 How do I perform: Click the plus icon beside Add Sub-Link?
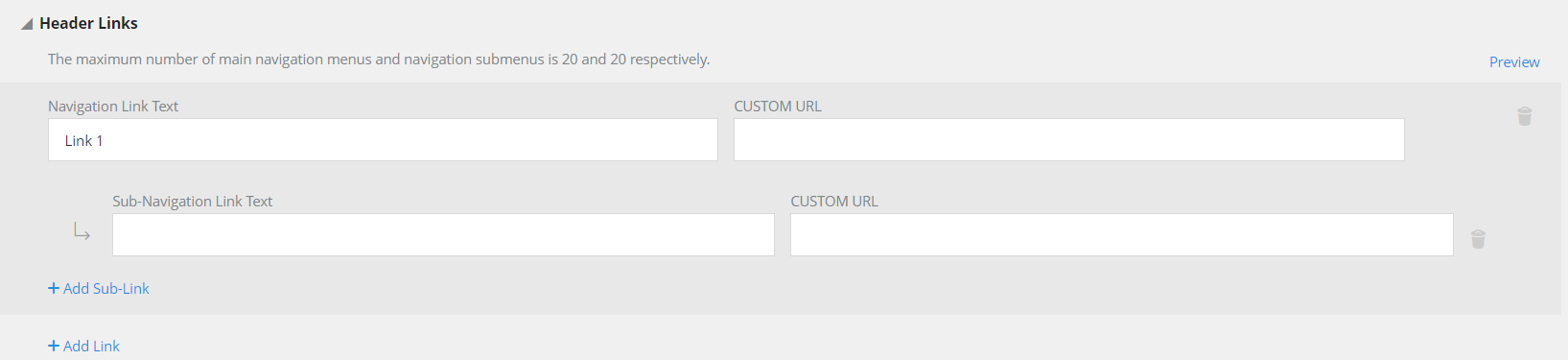point(54,288)
